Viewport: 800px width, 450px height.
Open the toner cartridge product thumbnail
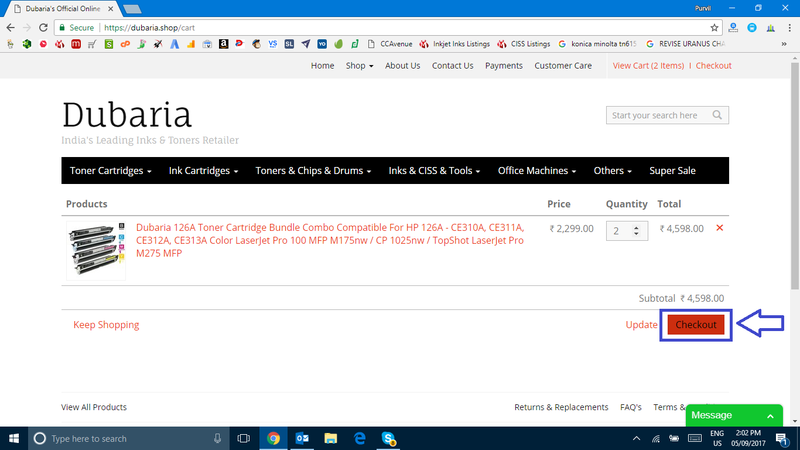click(x=96, y=250)
